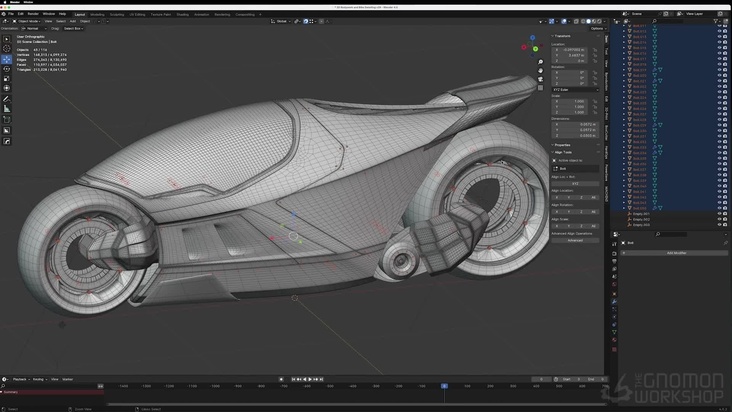Click the green Y axis gizmo ball

tap(535, 49)
